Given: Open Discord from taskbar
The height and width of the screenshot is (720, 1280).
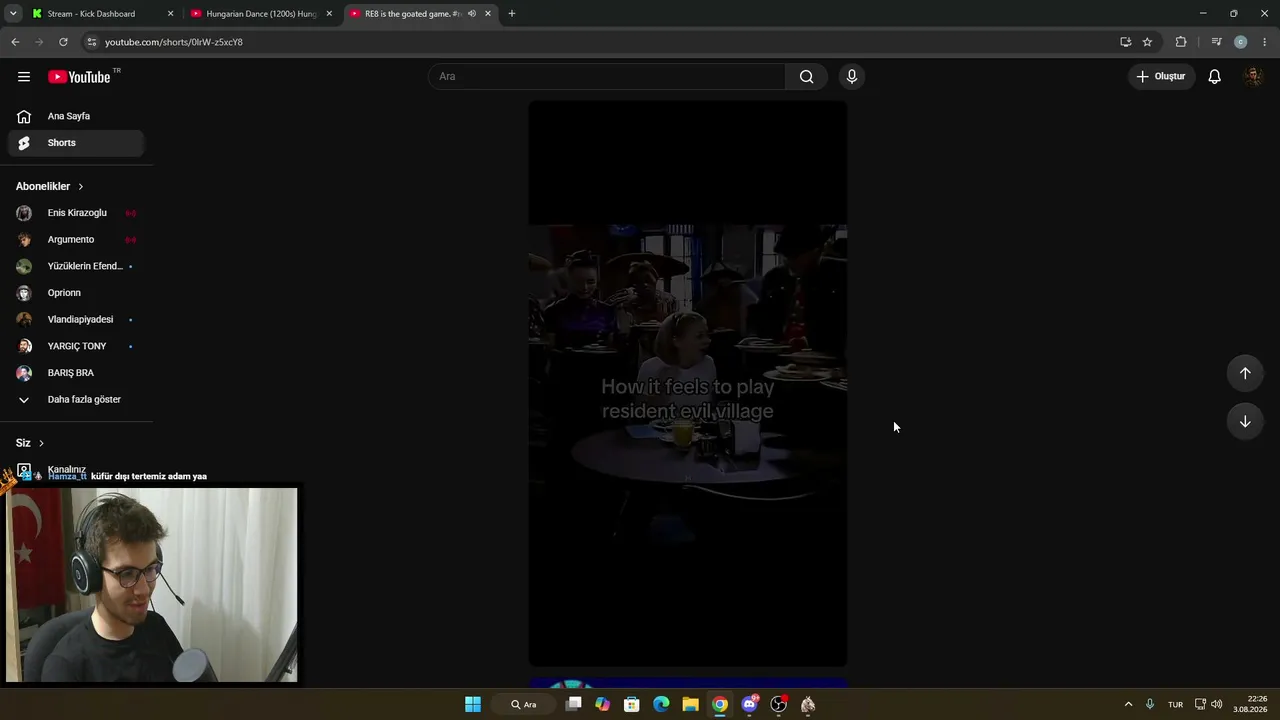Looking at the screenshot, I should pos(749,704).
